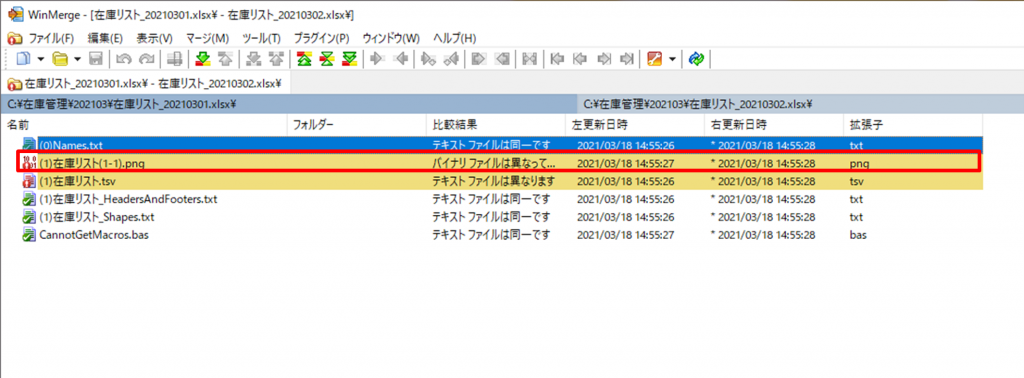
Task: Click the binary file icon beside (1)在庫リスト(1-1).png
Action: point(29,163)
